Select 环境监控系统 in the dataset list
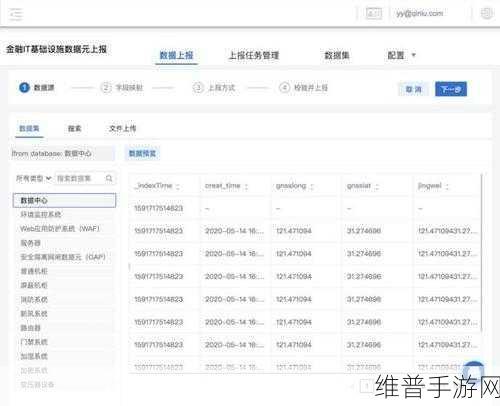 [x=41, y=214]
